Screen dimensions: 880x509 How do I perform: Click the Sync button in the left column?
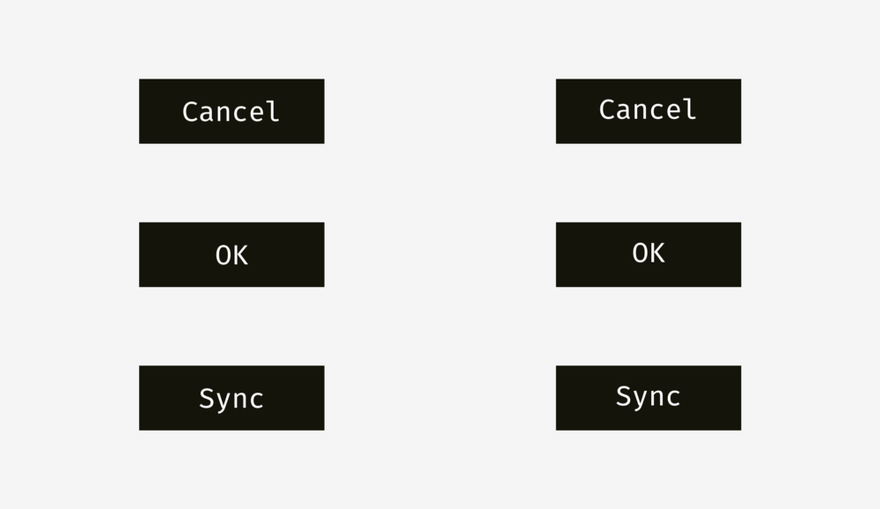click(x=232, y=398)
